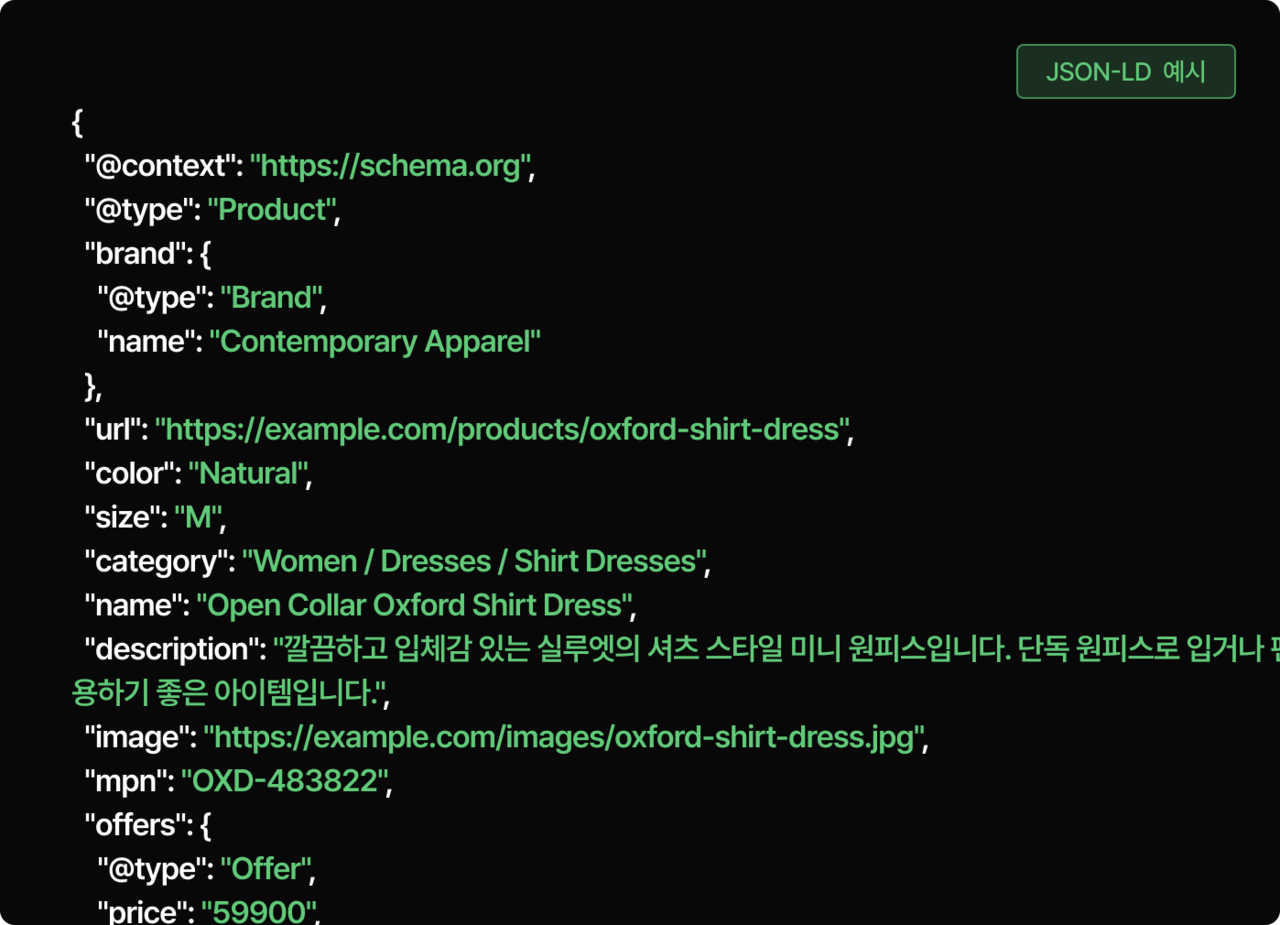This screenshot has height=925, width=1280.
Task: Click the "Contemporary Apparel" brand name
Action: [x=375, y=342]
